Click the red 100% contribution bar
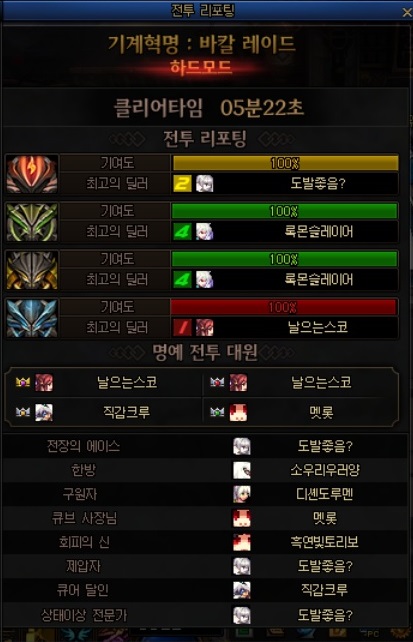The image size is (413, 642). click(x=284, y=307)
